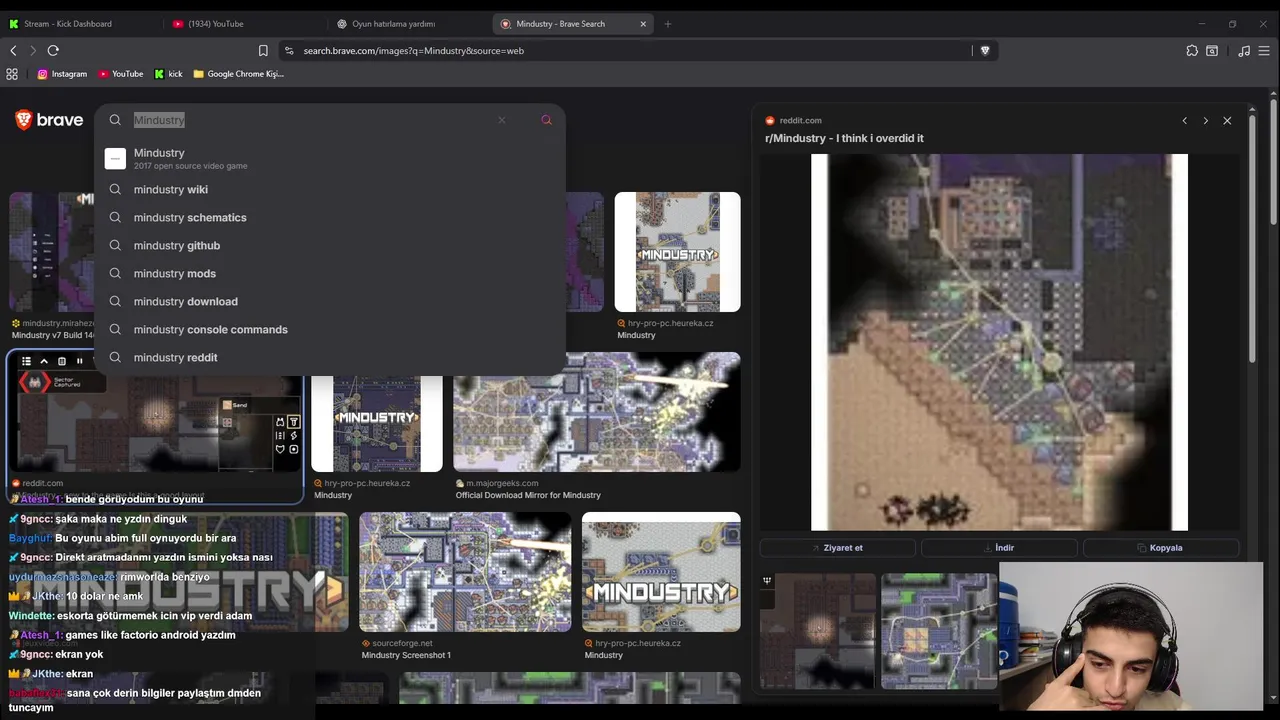This screenshot has width=1280, height=720.
Task: Choose suggestion mindustry schematics
Action: point(330,217)
